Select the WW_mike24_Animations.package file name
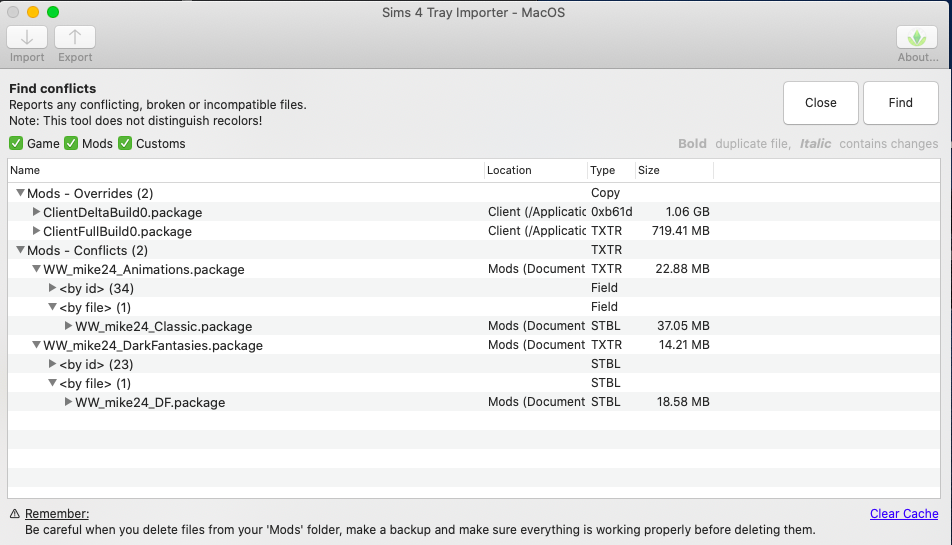This screenshot has width=952, height=545. [x=144, y=269]
